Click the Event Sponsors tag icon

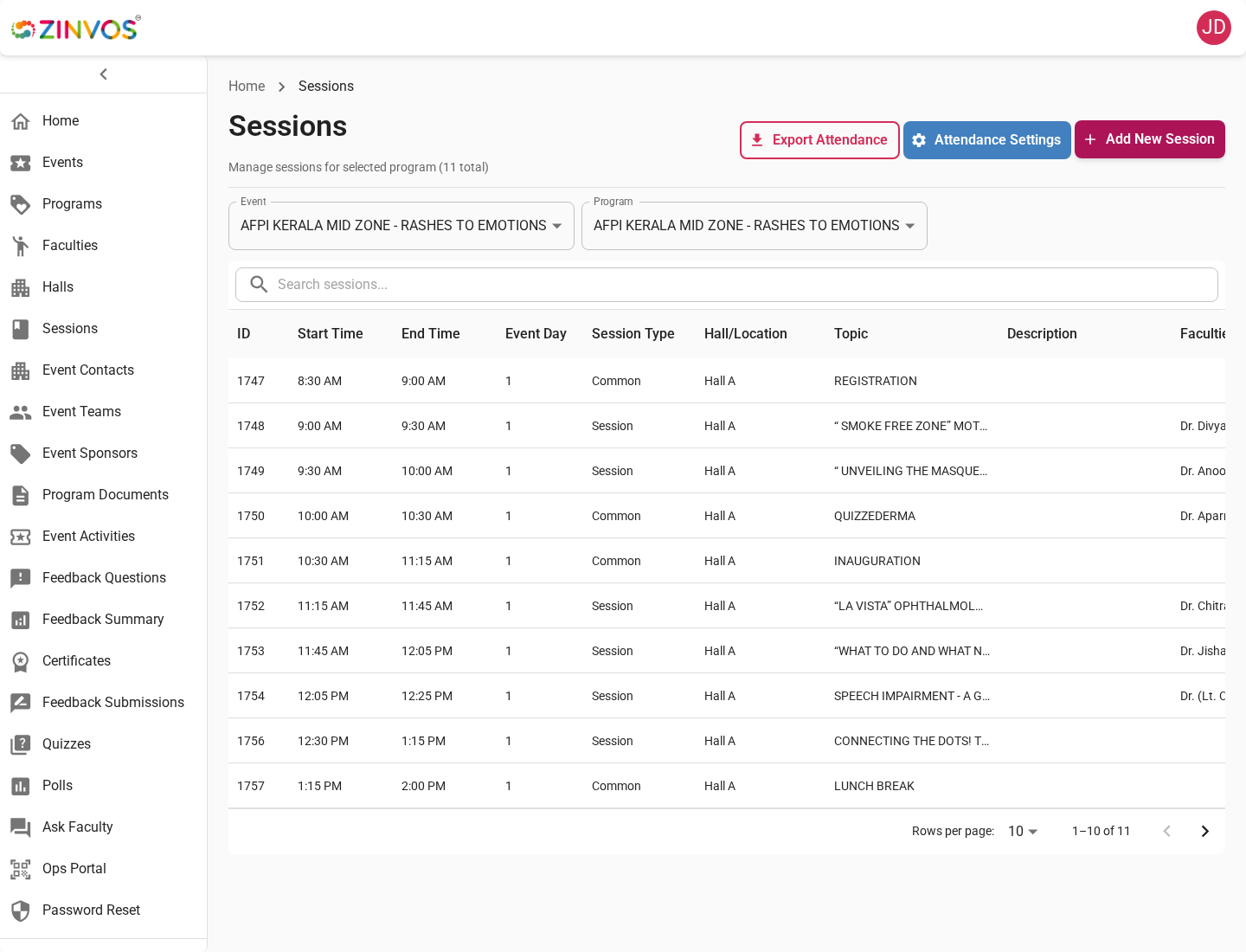pyautogui.click(x=21, y=453)
